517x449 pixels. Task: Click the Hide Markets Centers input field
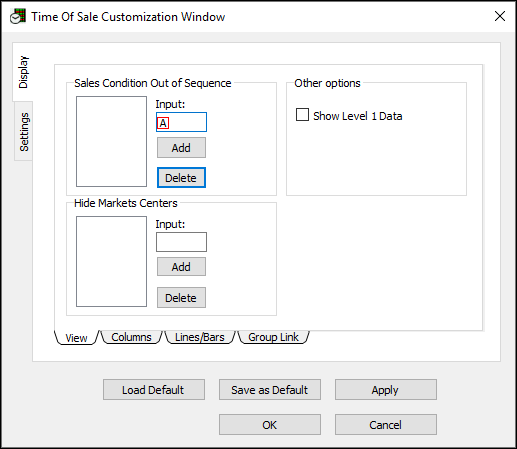[181, 242]
